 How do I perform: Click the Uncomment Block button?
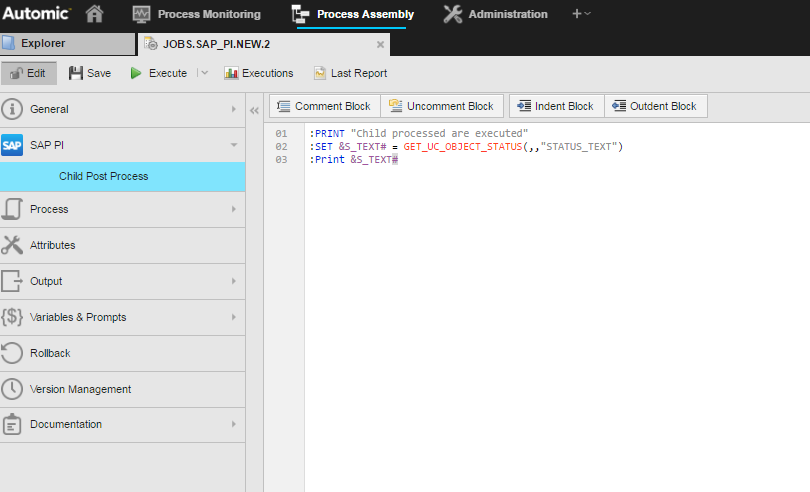click(442, 106)
